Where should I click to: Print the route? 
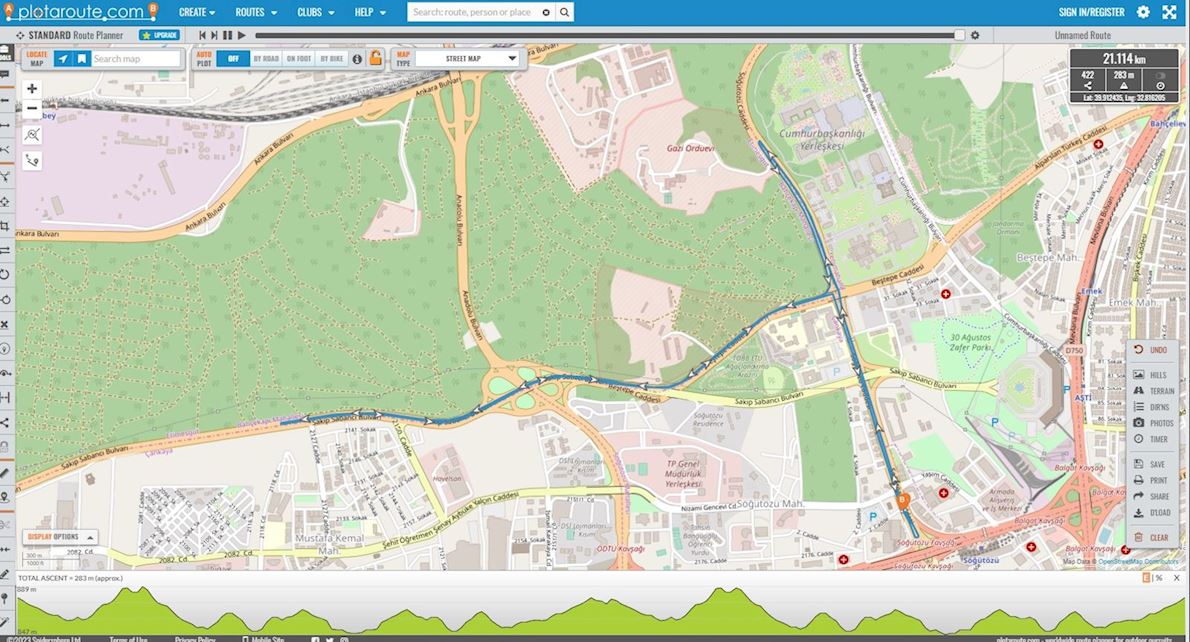pos(1151,480)
